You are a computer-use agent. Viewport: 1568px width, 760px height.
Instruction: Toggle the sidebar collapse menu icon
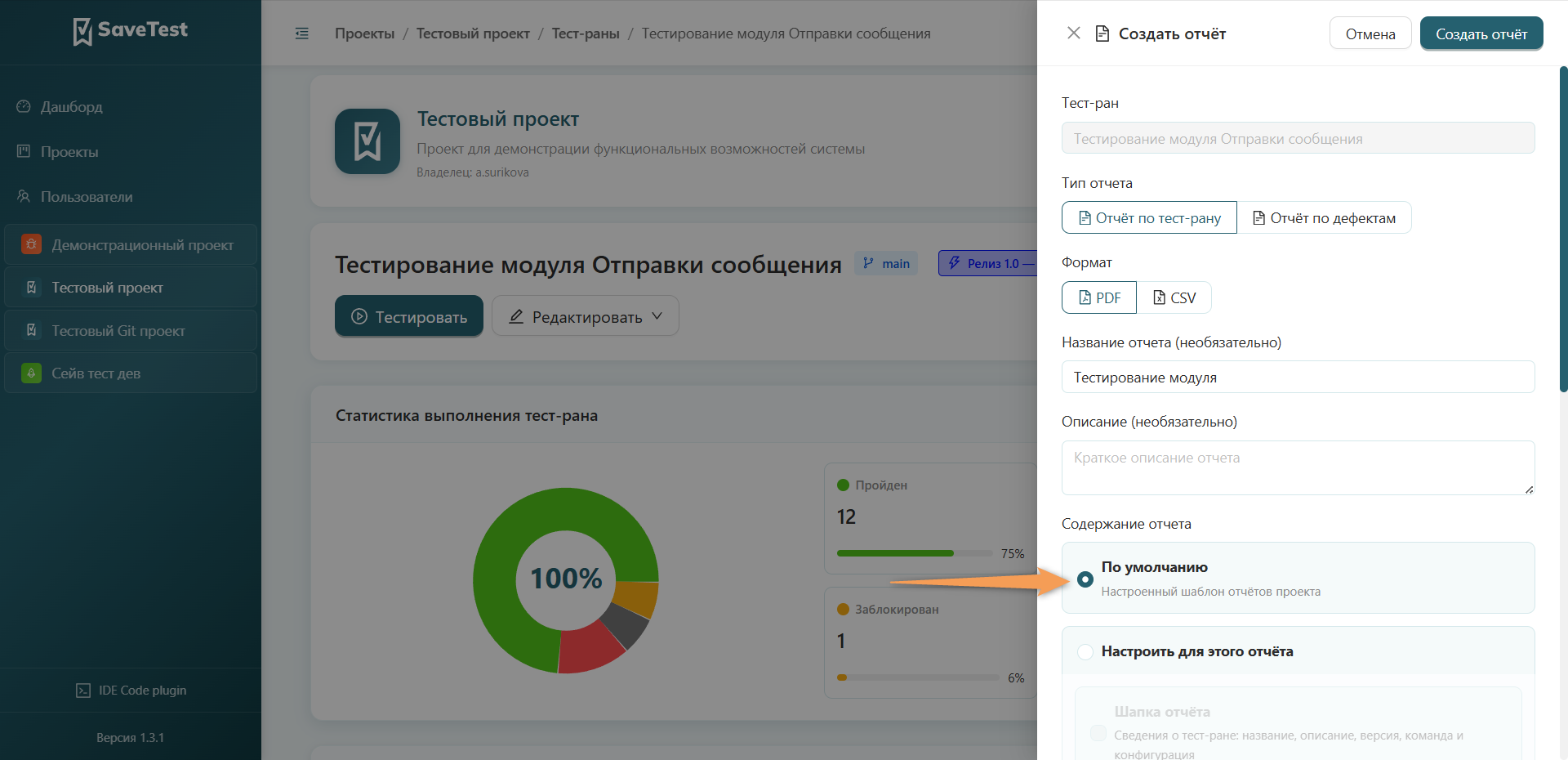tap(301, 34)
